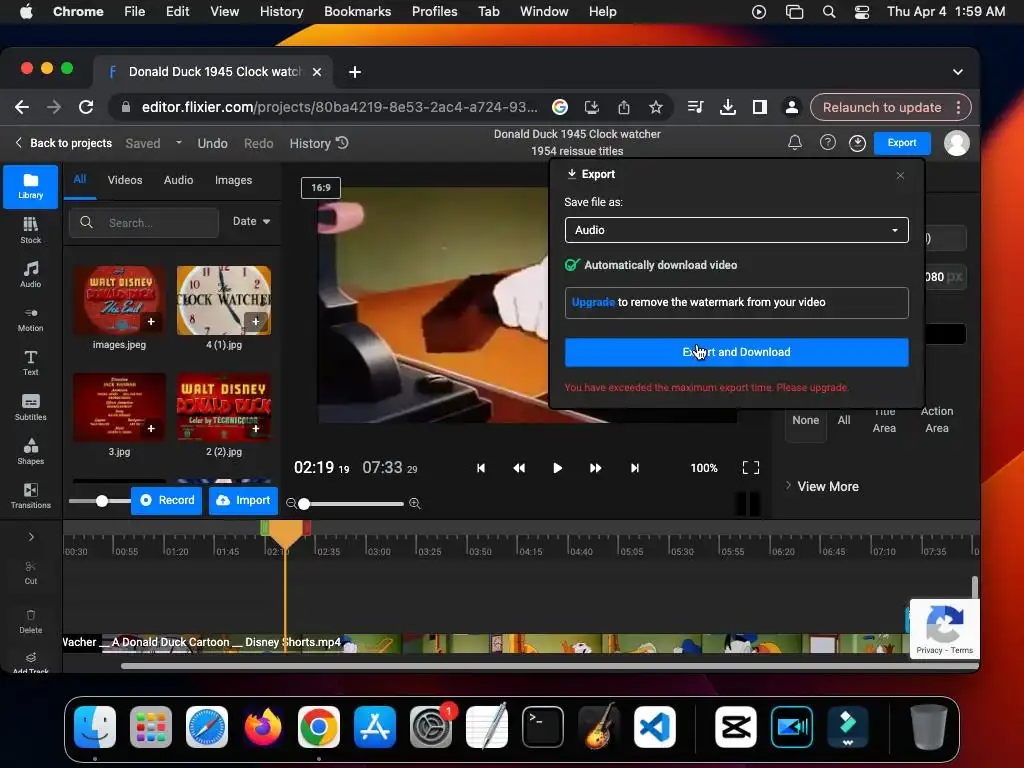
Task: Open the help question mark icon
Action: tap(827, 142)
